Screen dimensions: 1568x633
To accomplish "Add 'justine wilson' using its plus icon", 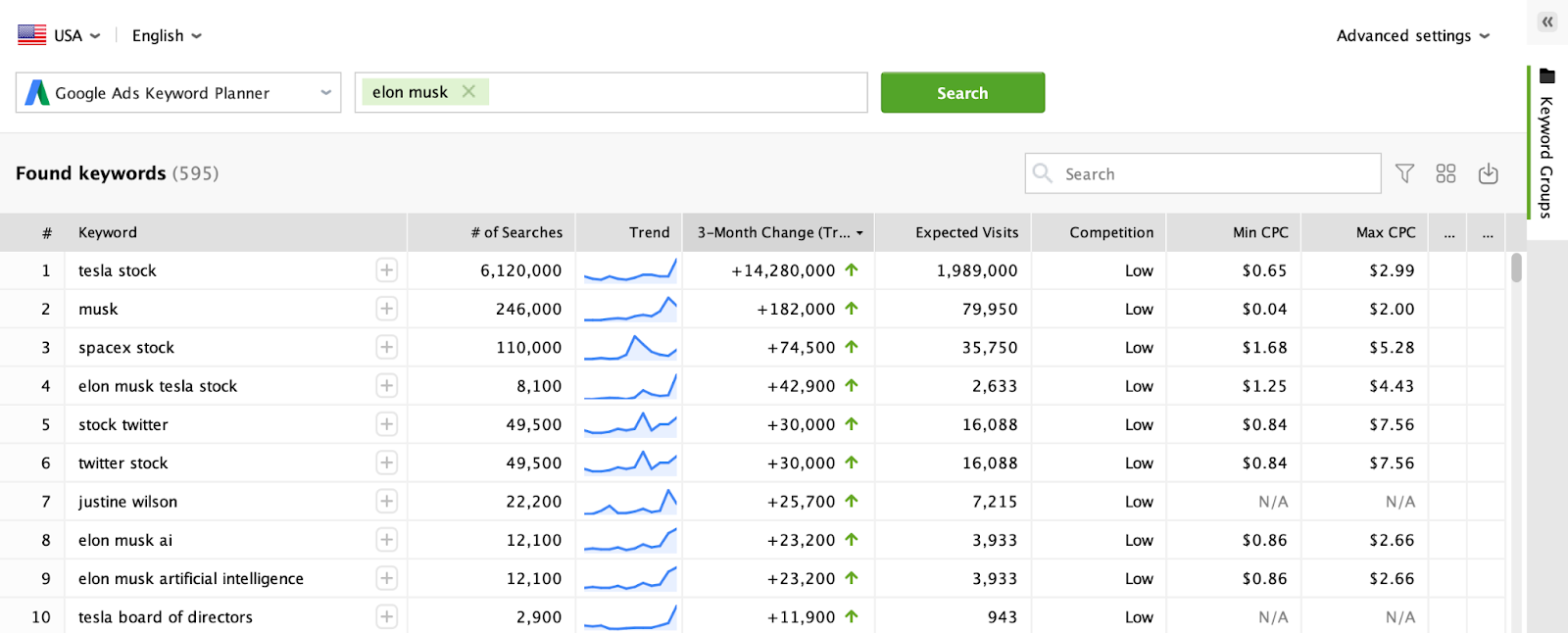I will tap(387, 502).
